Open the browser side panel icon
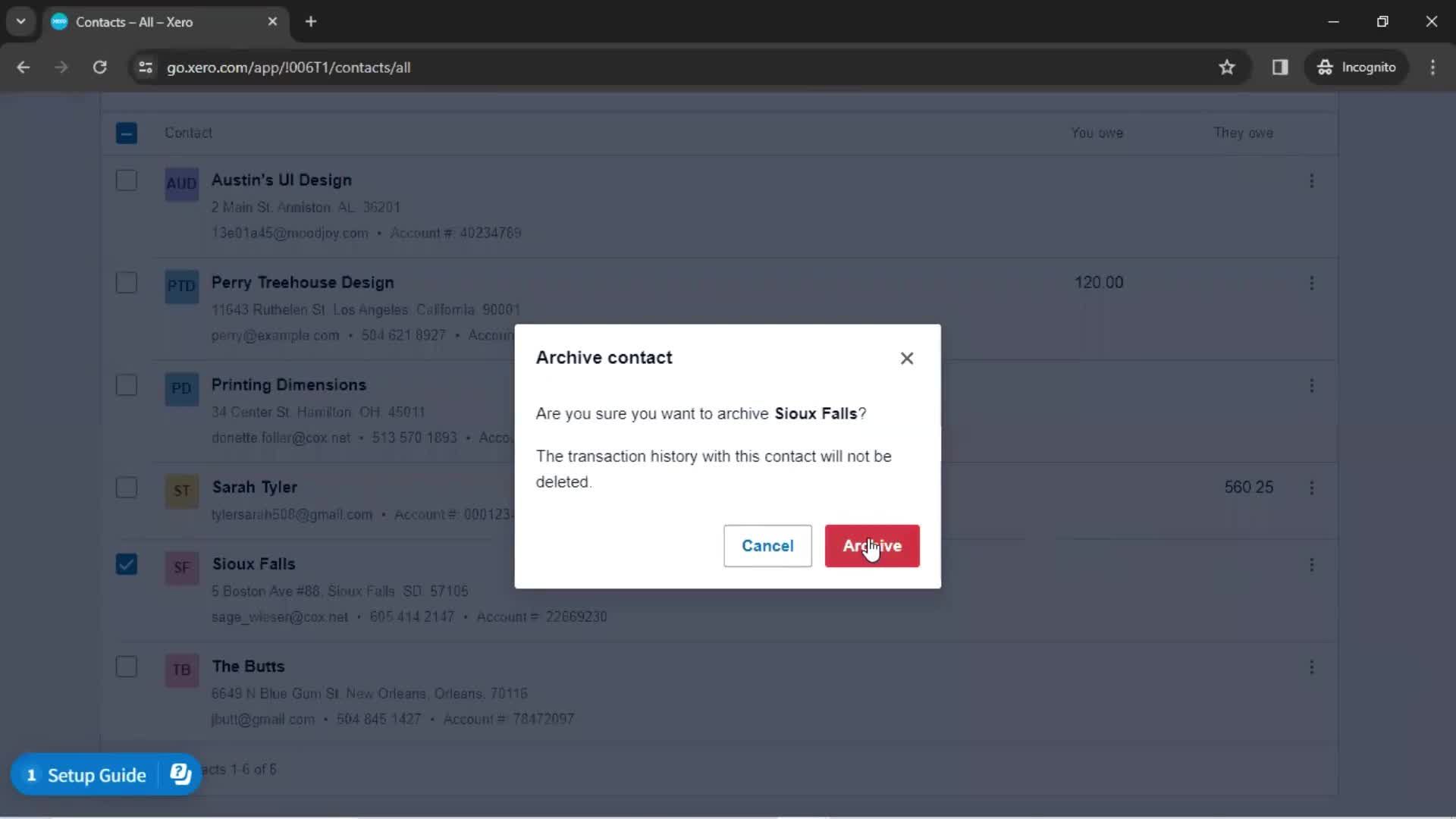Image resolution: width=1456 pixels, height=819 pixels. click(1280, 67)
